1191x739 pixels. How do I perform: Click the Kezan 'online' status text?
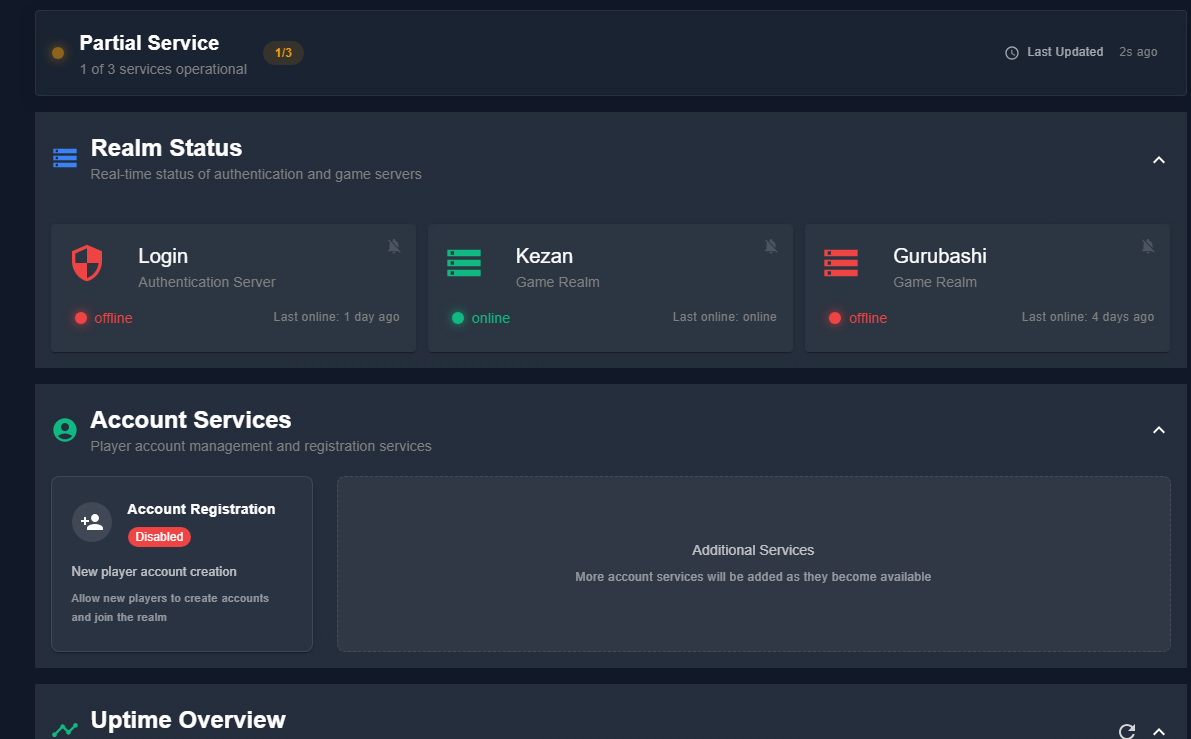point(491,318)
